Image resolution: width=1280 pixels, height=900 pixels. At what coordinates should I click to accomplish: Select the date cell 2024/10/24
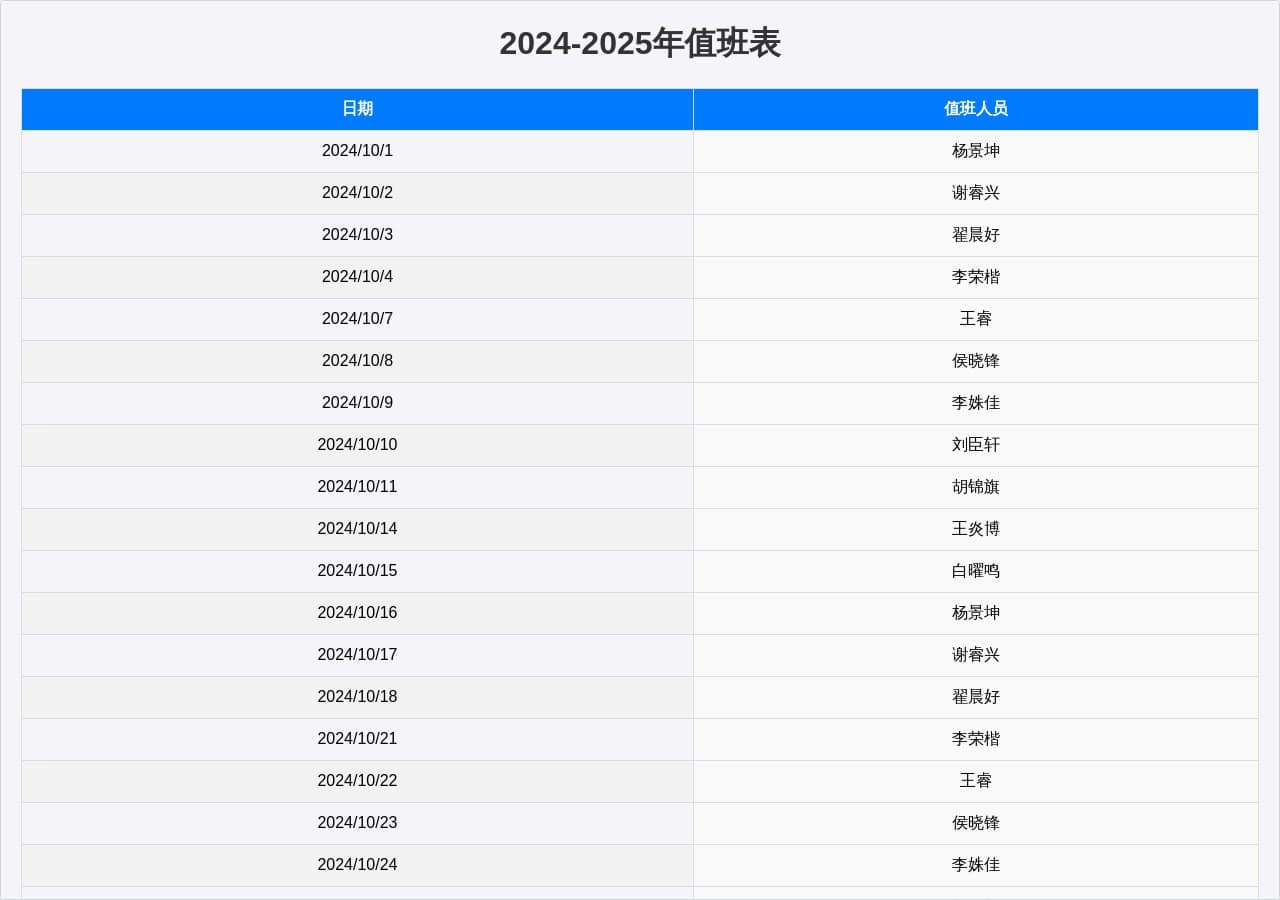click(x=357, y=865)
